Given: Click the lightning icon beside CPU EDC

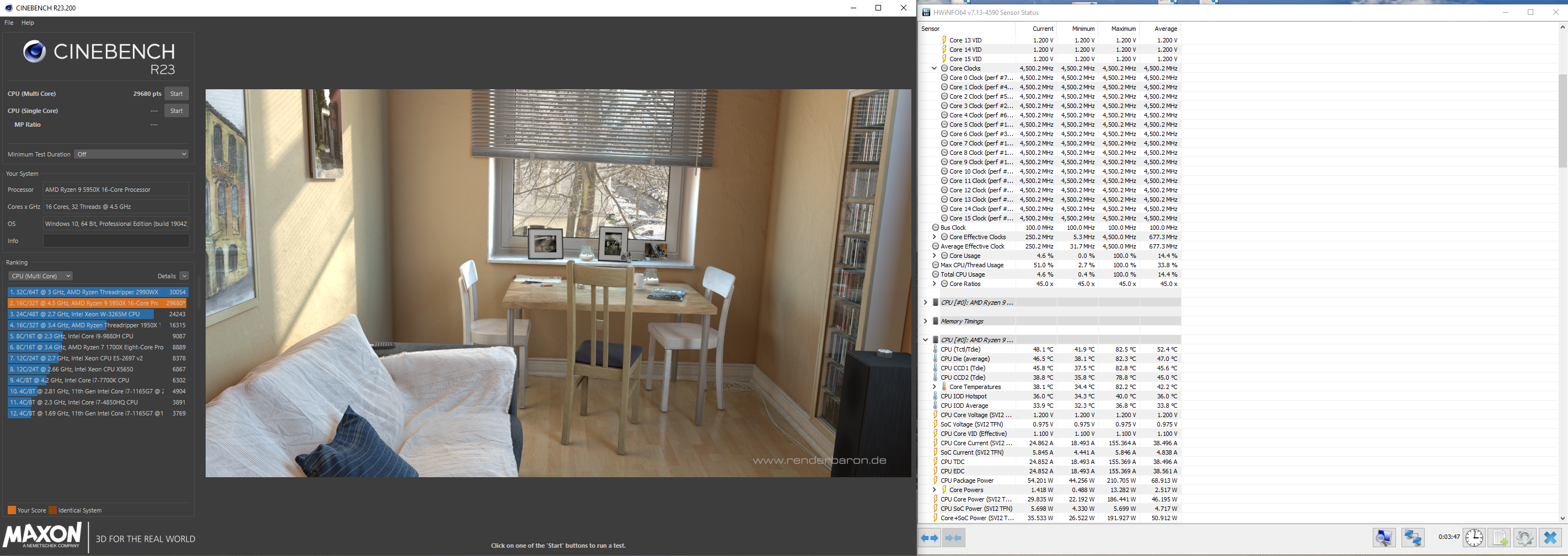Looking at the screenshot, I should [x=936, y=472].
